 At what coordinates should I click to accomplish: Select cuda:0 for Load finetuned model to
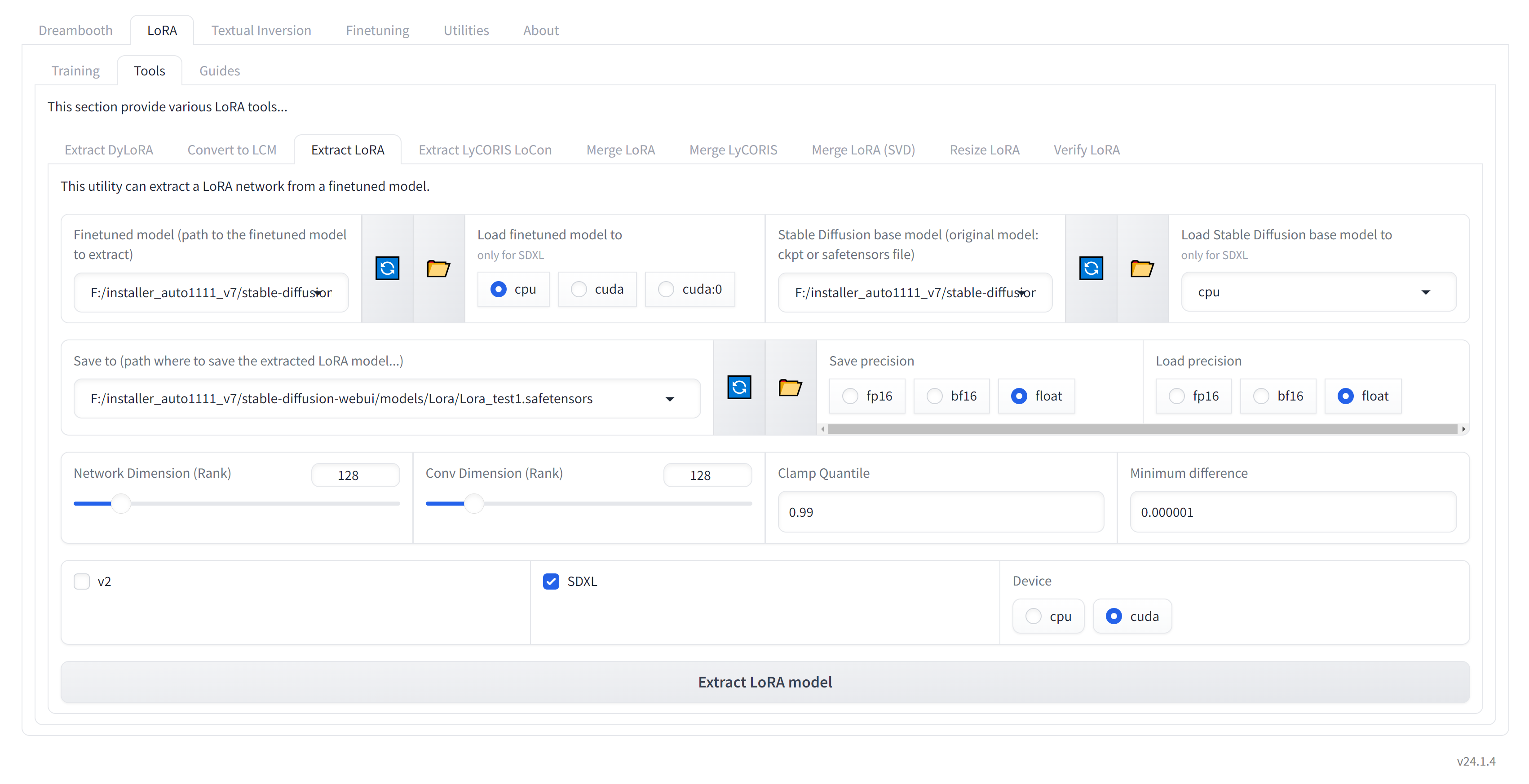click(x=690, y=289)
